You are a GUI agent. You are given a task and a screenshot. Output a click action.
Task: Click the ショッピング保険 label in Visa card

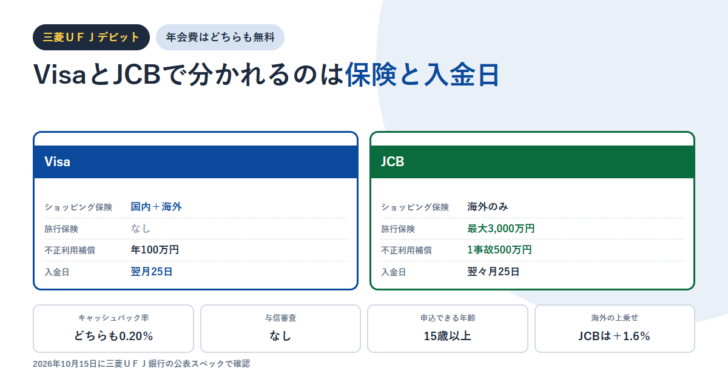pyautogui.click(x=78, y=207)
